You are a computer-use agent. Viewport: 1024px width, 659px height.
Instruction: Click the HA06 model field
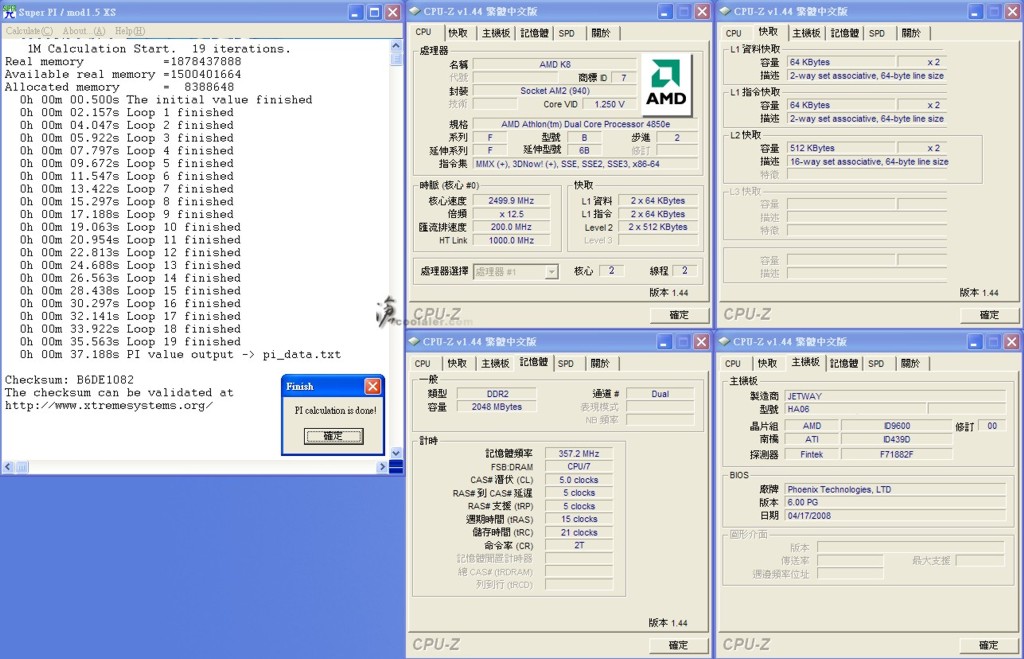[854, 409]
